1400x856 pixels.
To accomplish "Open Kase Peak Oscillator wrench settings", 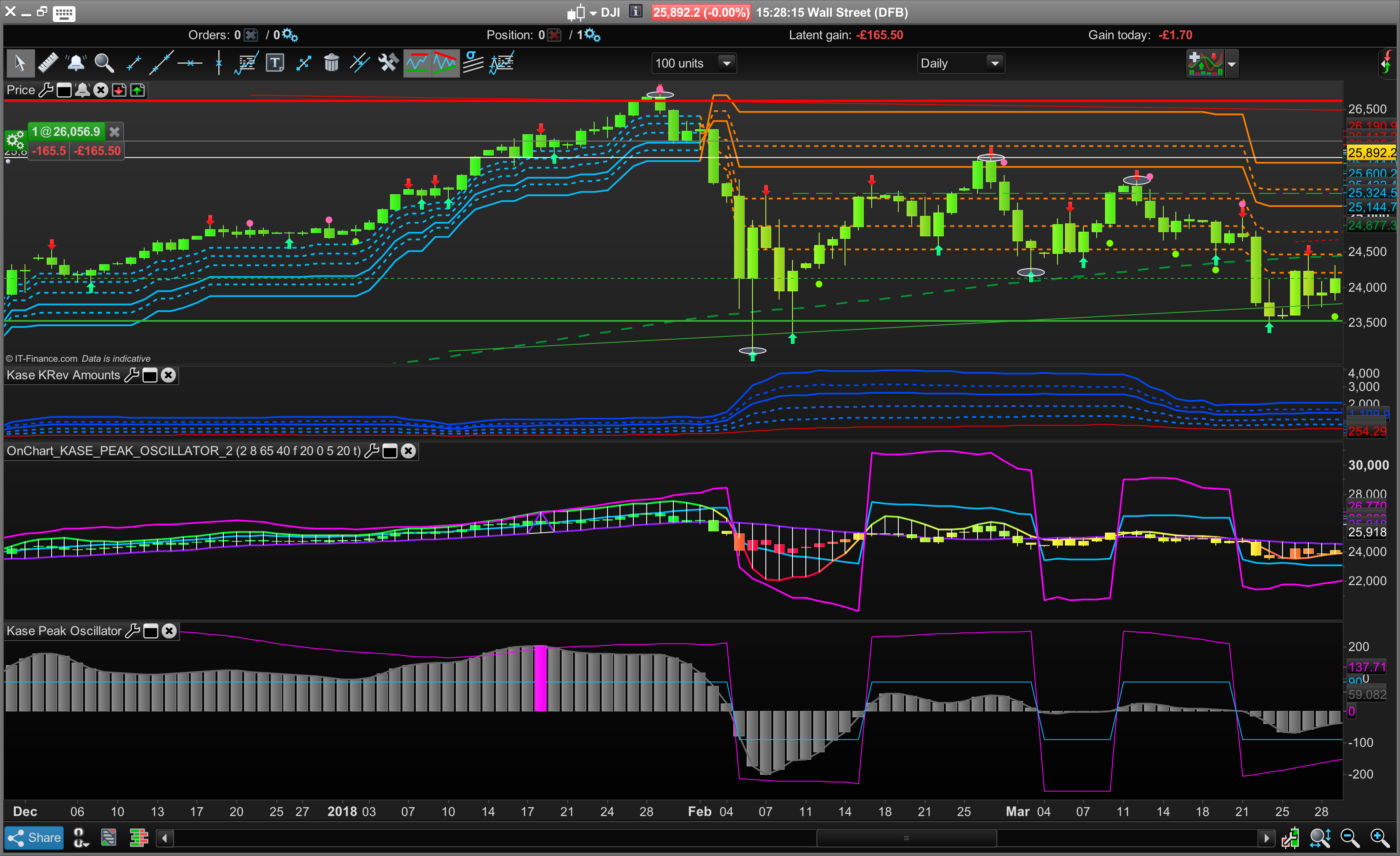I will [x=132, y=631].
